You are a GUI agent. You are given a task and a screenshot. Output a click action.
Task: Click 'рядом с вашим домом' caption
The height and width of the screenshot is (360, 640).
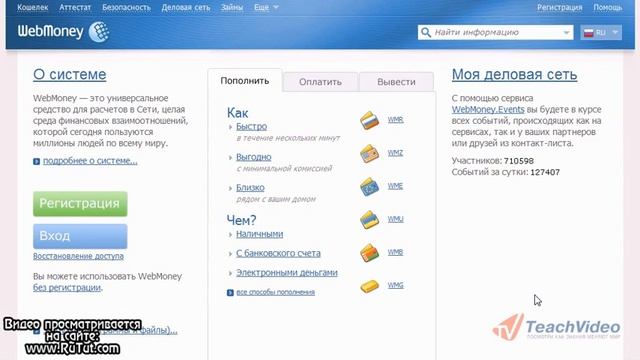point(276,199)
